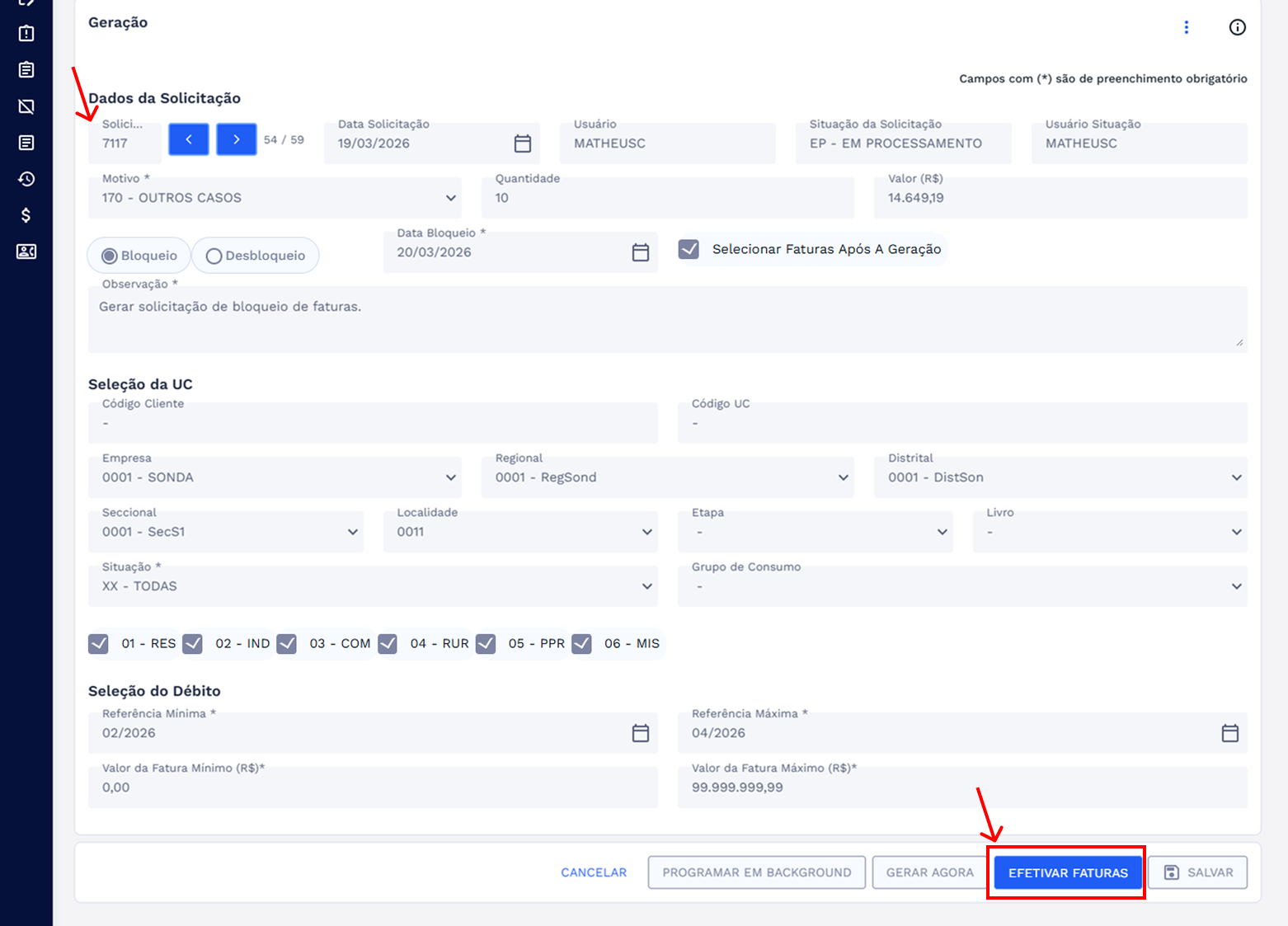Expand the Motivo dropdown
This screenshot has height=926, width=1288.
pos(450,198)
